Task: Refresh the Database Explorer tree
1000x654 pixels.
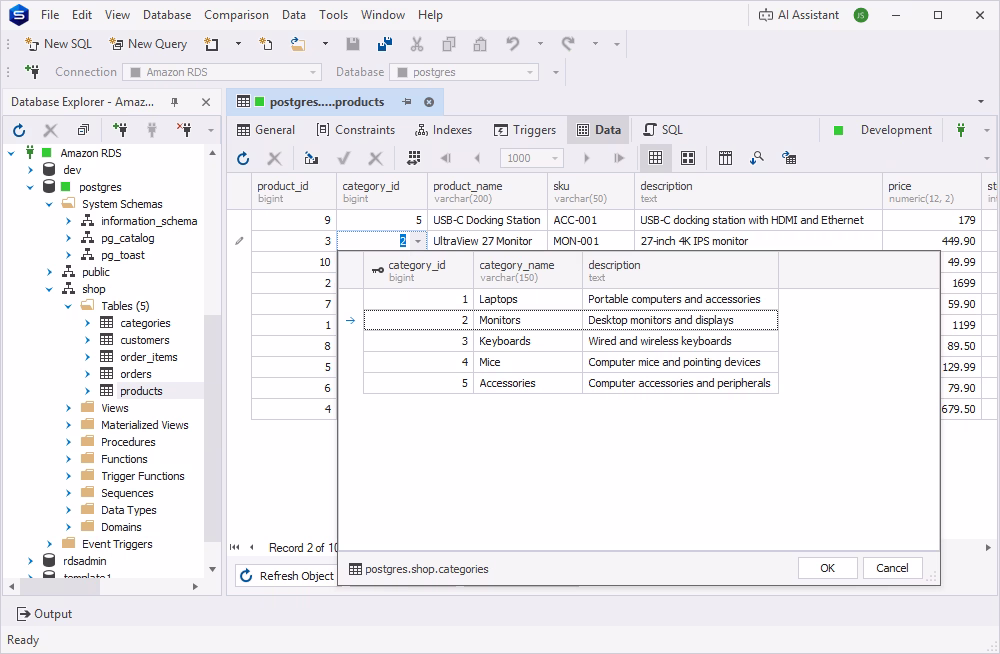Action: [19, 130]
